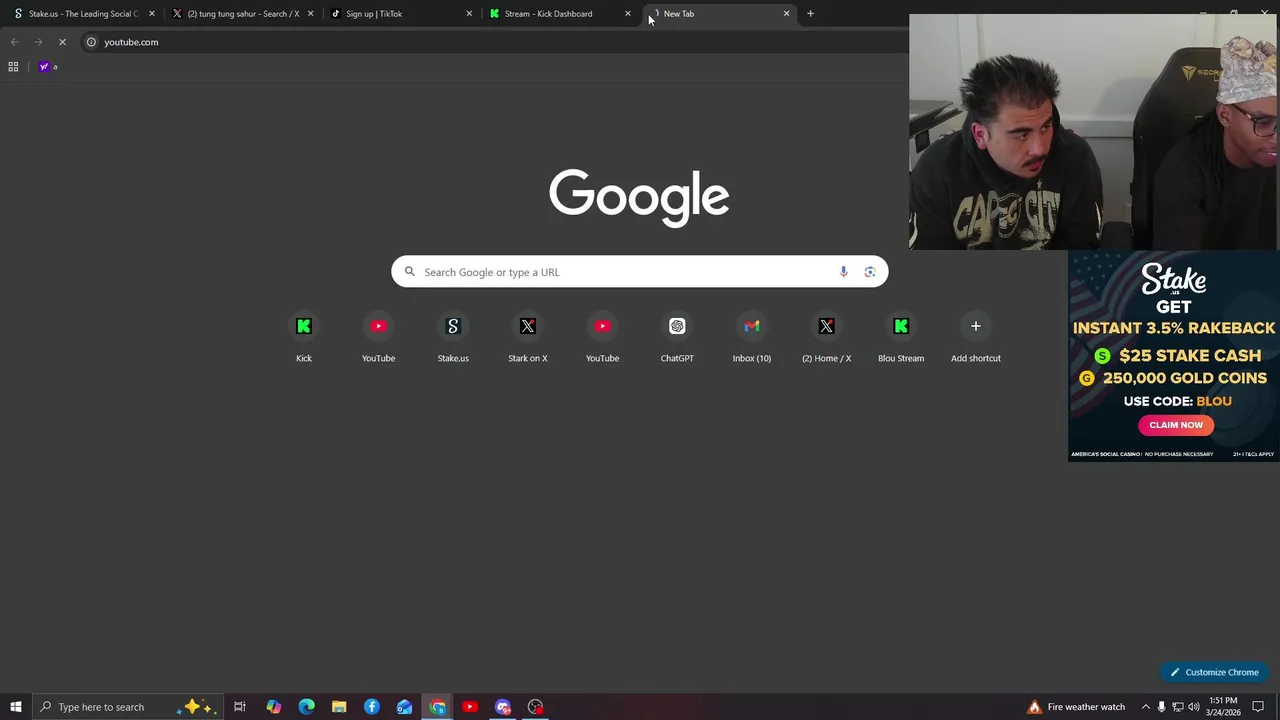Open the Facebook taskbar icon
This screenshot has height=720, width=1280.
pos(372,707)
